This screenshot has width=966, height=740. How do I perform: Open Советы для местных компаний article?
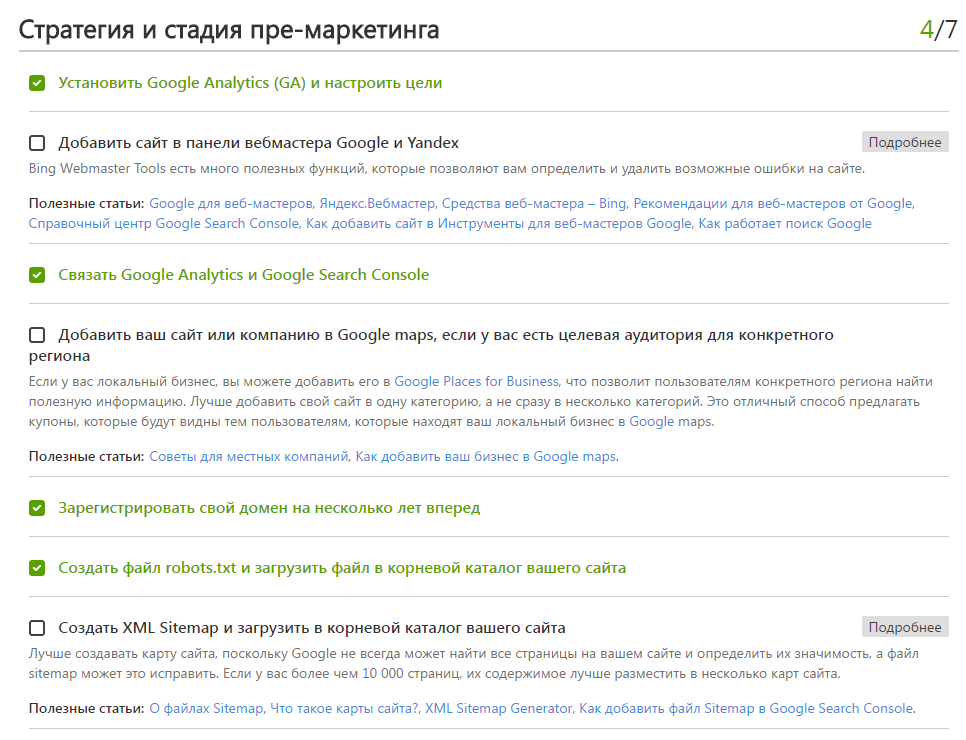pyautogui.click(x=249, y=457)
